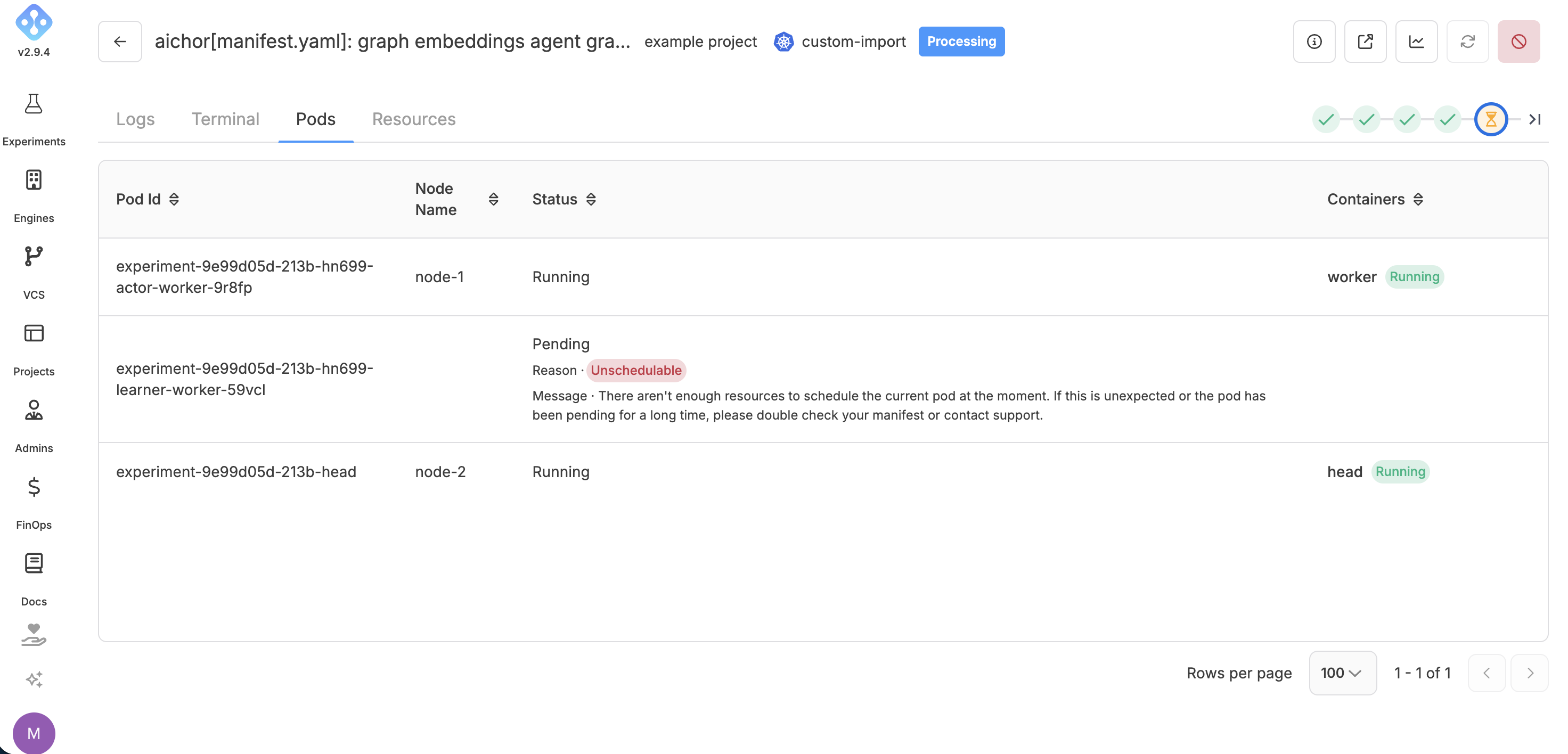Viewport: 1568px width, 754px height.
Task: Open the metrics chart icon button
Action: [x=1416, y=42]
